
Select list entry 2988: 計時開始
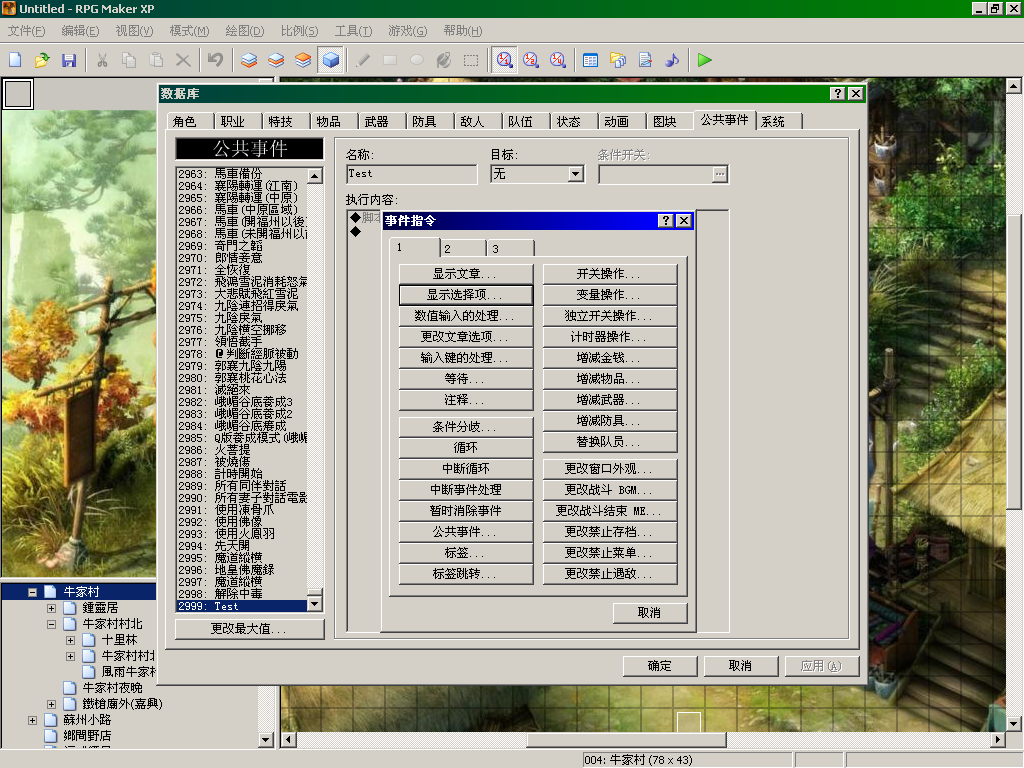242,473
